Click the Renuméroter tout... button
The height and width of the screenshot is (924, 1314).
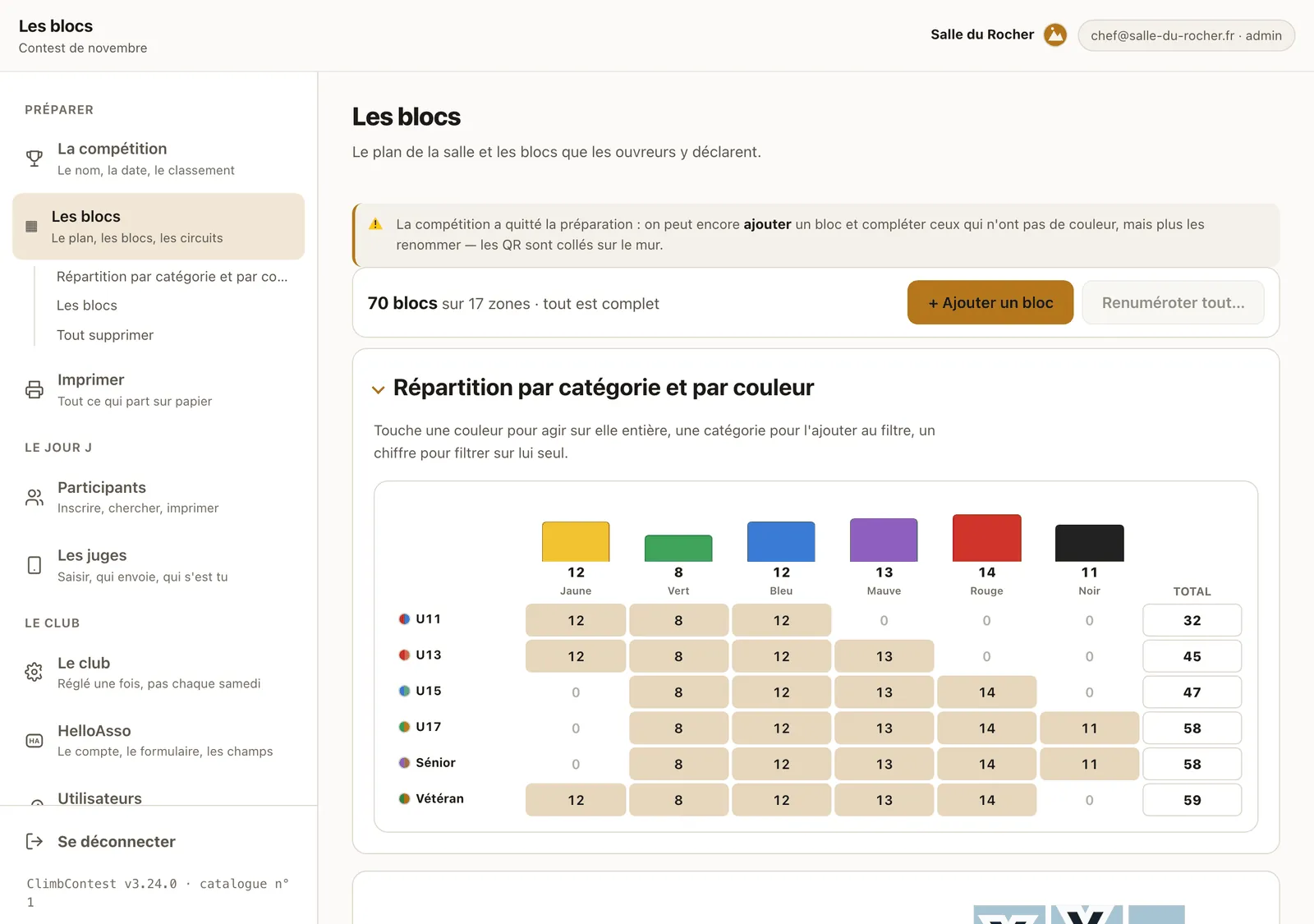pos(1173,302)
